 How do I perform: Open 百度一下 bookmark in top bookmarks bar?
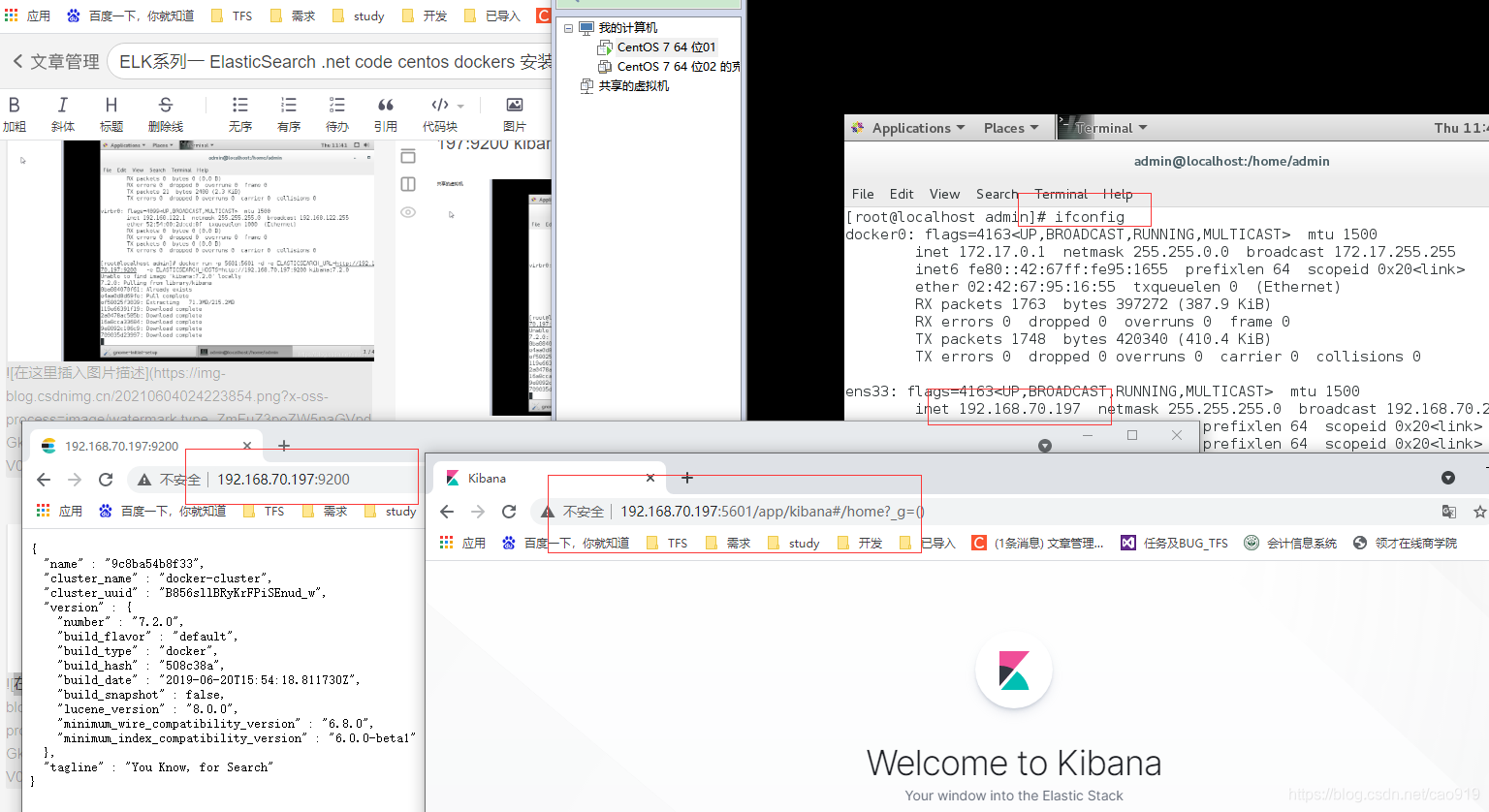point(131,16)
